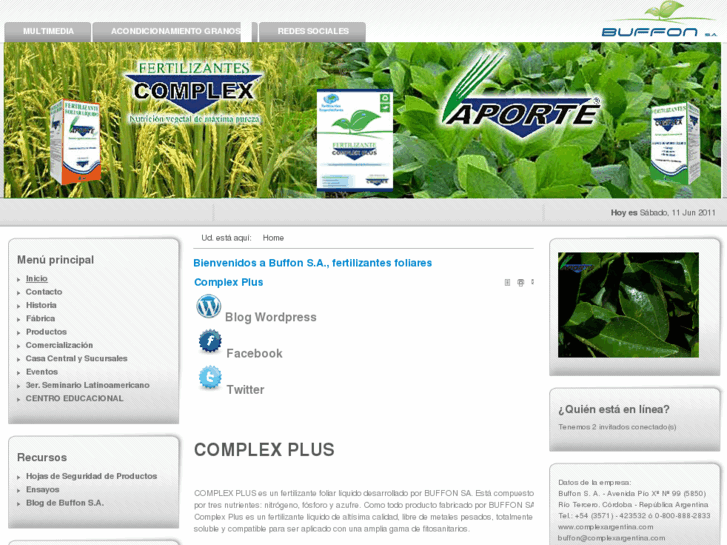Open Productos in the main menu
727x545 pixels.
pos(46,332)
